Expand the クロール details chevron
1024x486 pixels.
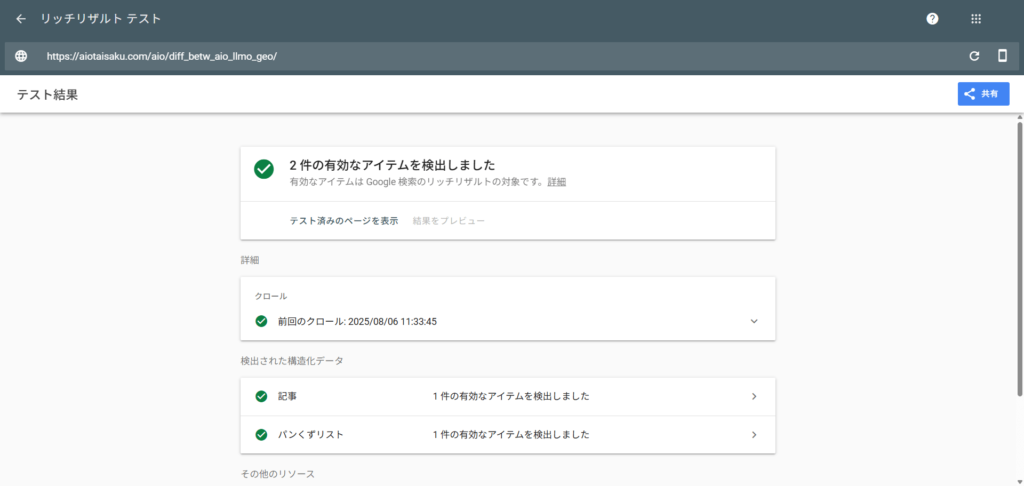coord(754,321)
